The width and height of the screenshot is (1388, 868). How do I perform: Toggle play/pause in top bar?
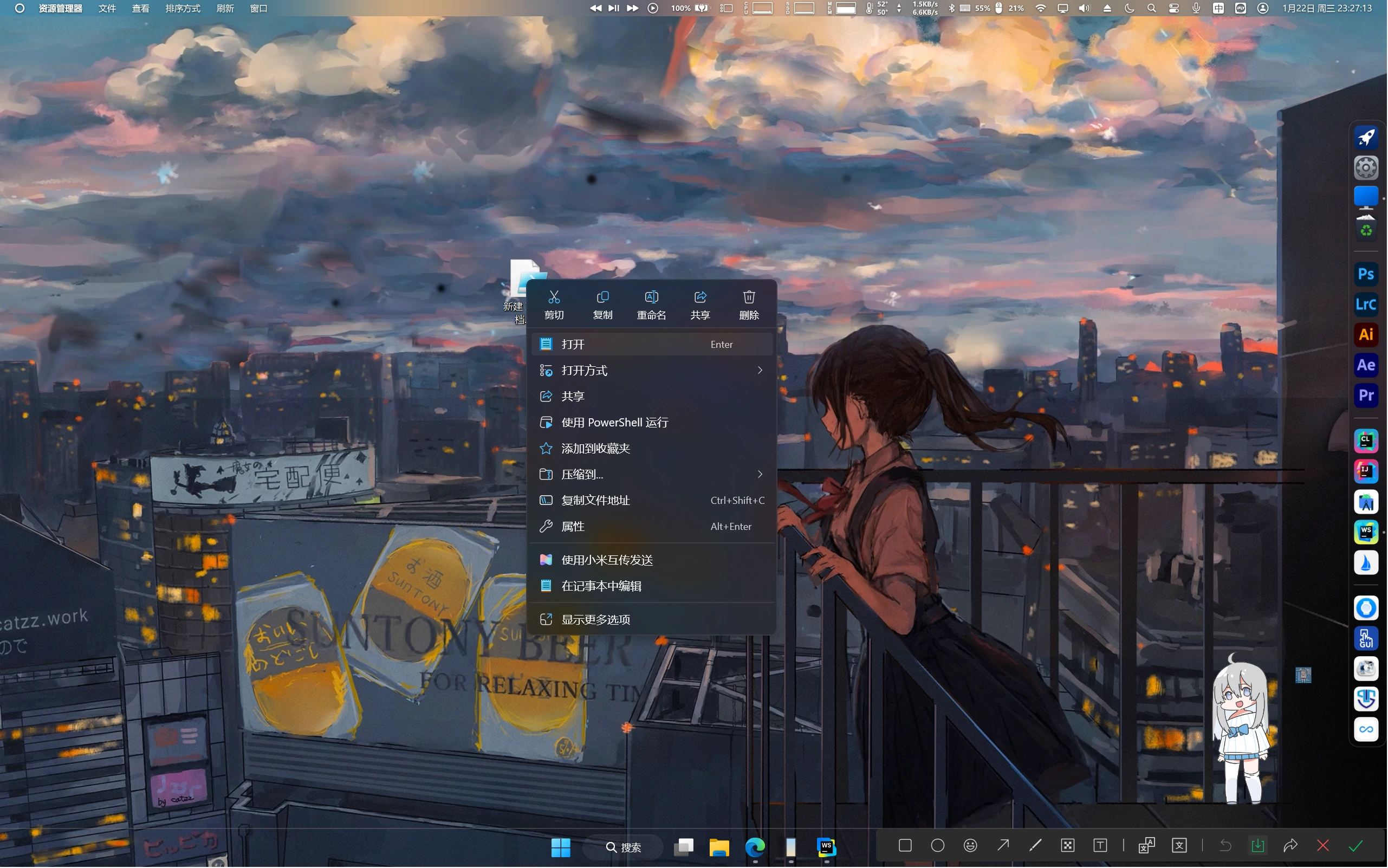pyautogui.click(x=613, y=8)
